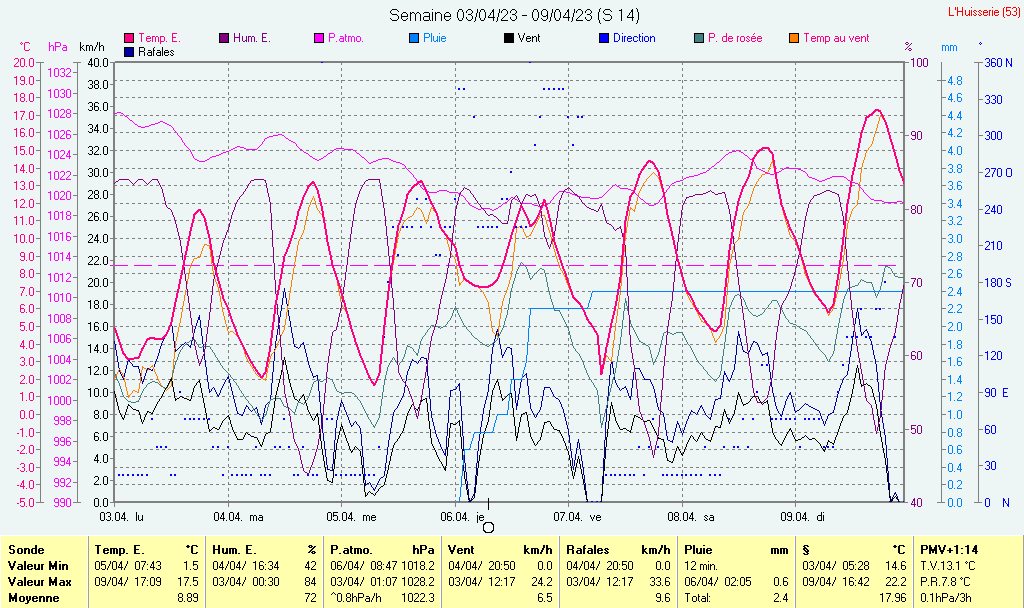The image size is (1024, 608).
Task: Click the 07.04. ve date axis label
Action: (x=577, y=517)
